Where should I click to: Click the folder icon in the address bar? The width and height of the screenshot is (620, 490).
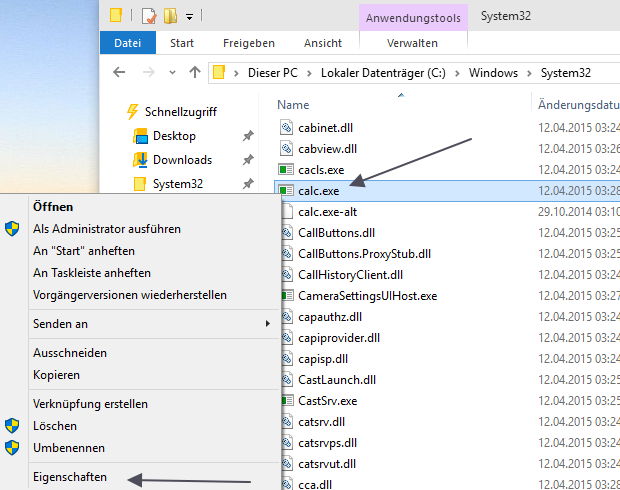coord(219,72)
